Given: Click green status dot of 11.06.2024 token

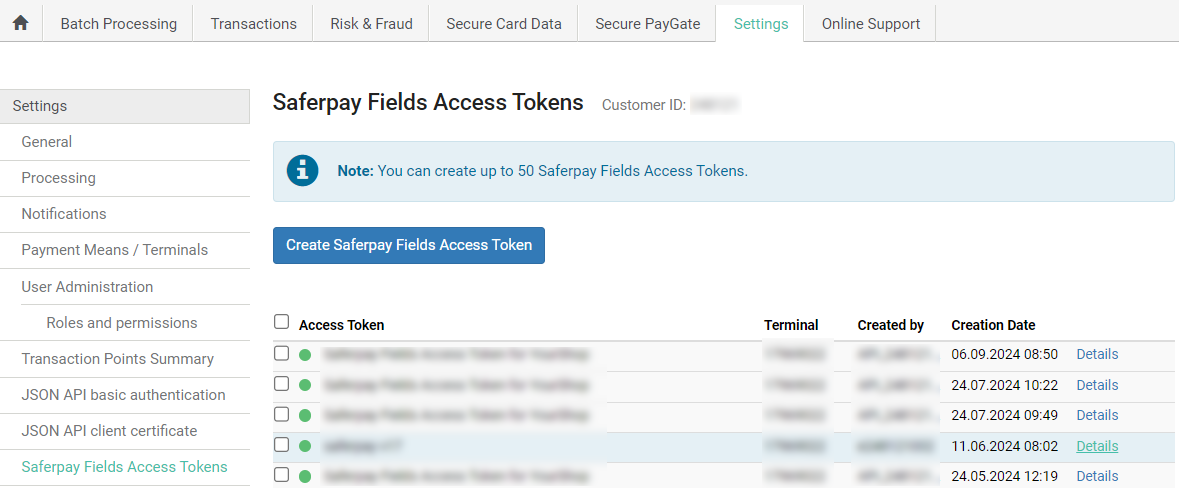Looking at the screenshot, I should click(305, 446).
